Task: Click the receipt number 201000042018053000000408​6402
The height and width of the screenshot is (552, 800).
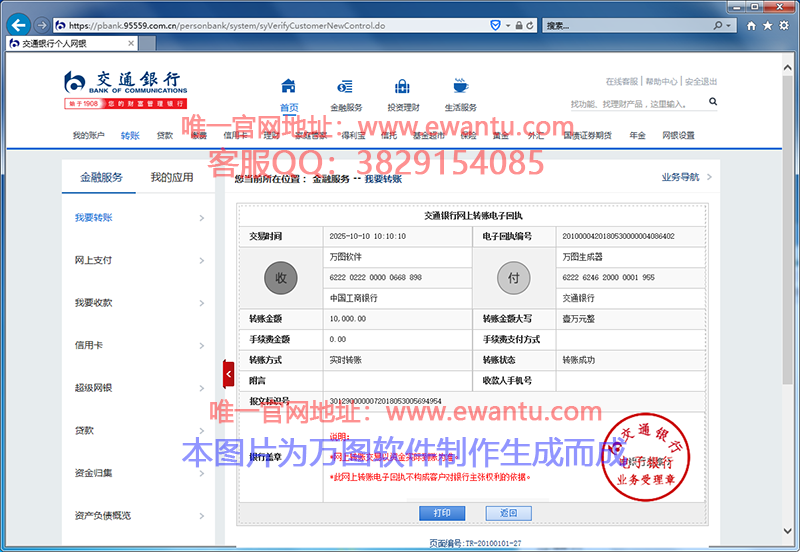Action: coord(618,236)
